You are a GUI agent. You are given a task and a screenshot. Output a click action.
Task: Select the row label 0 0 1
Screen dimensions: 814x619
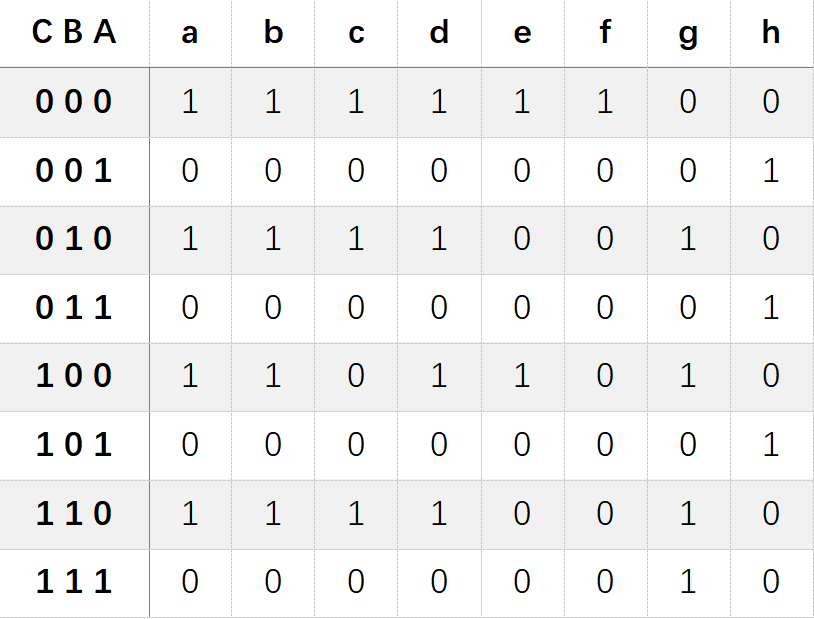(x=74, y=170)
